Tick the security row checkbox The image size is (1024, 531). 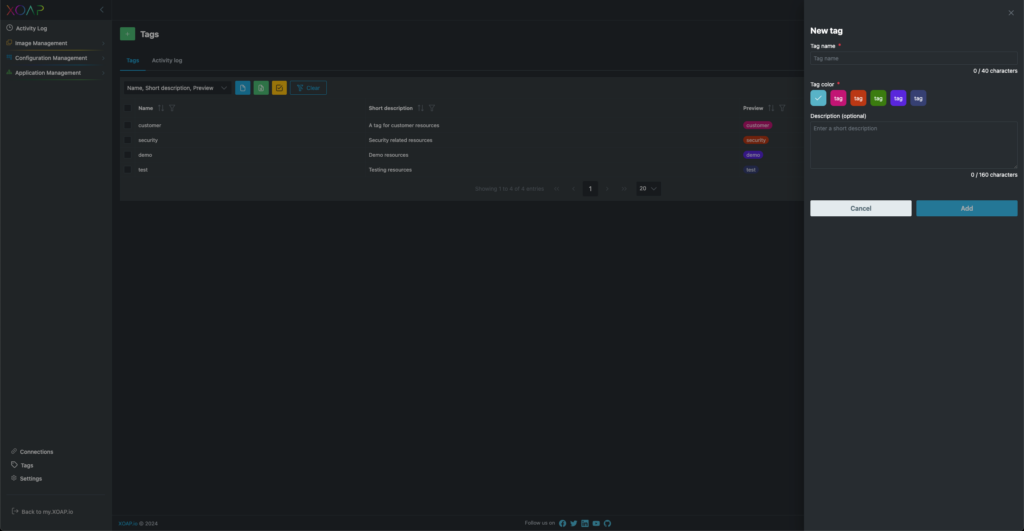coord(128,140)
